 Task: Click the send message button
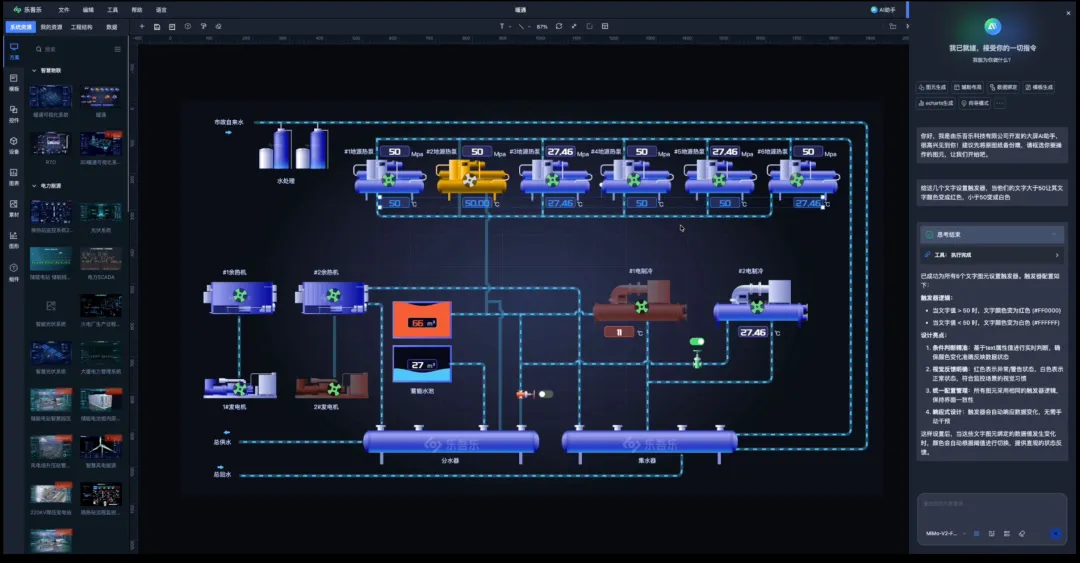click(1055, 533)
